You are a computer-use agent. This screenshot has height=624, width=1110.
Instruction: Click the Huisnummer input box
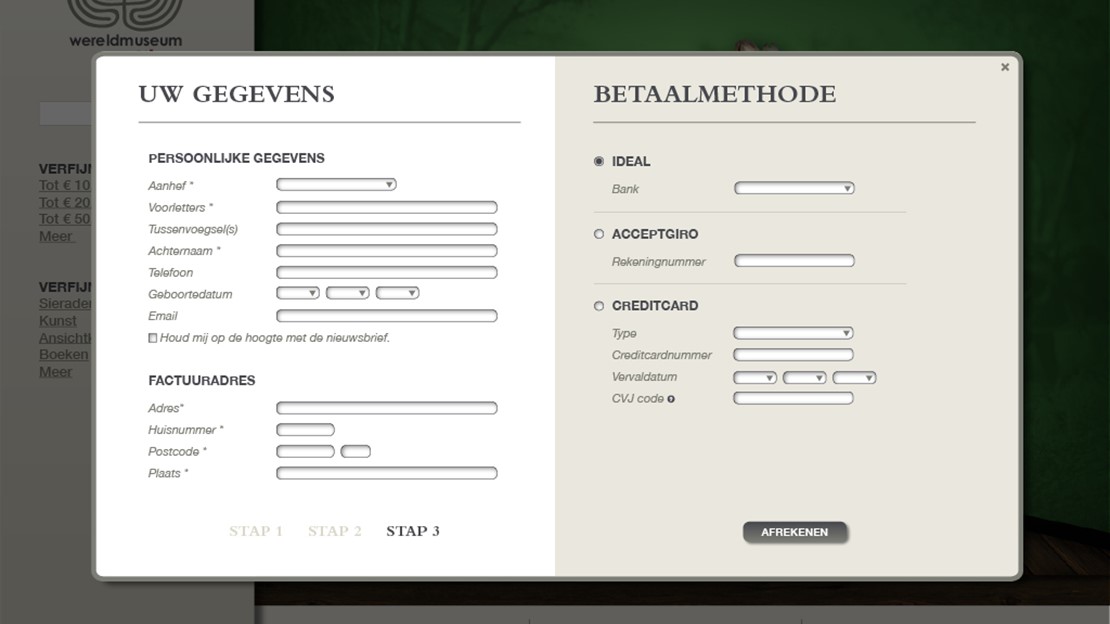pos(305,430)
